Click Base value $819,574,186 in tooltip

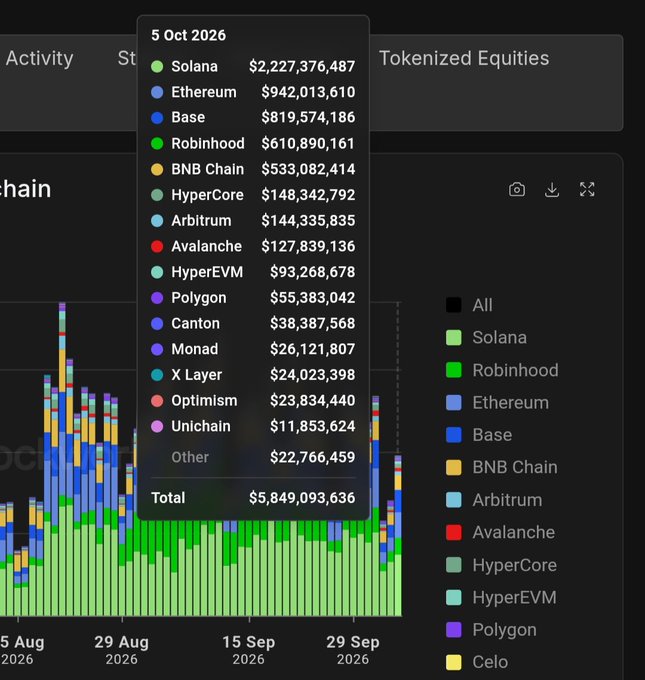click(308, 117)
